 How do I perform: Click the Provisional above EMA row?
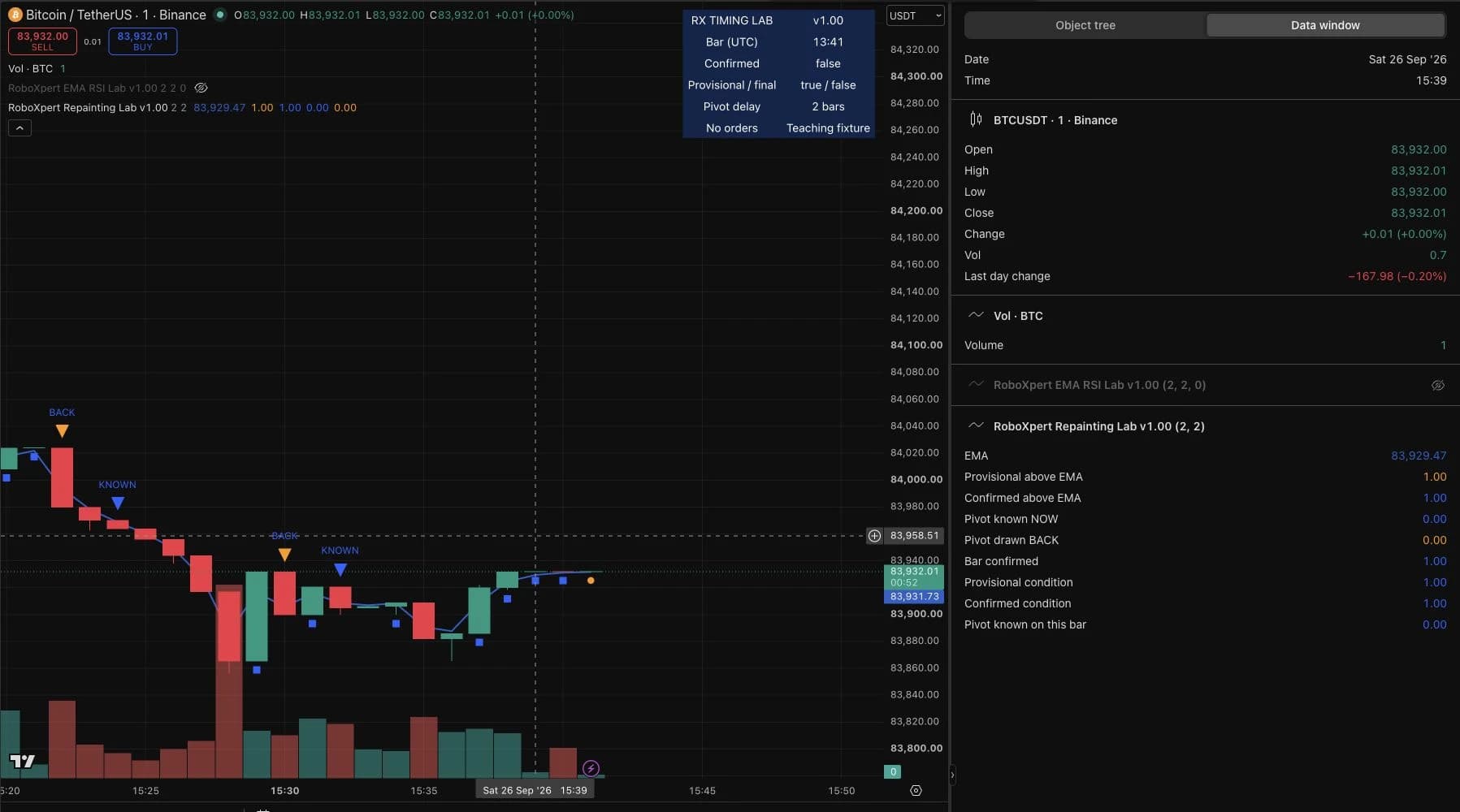click(1205, 477)
